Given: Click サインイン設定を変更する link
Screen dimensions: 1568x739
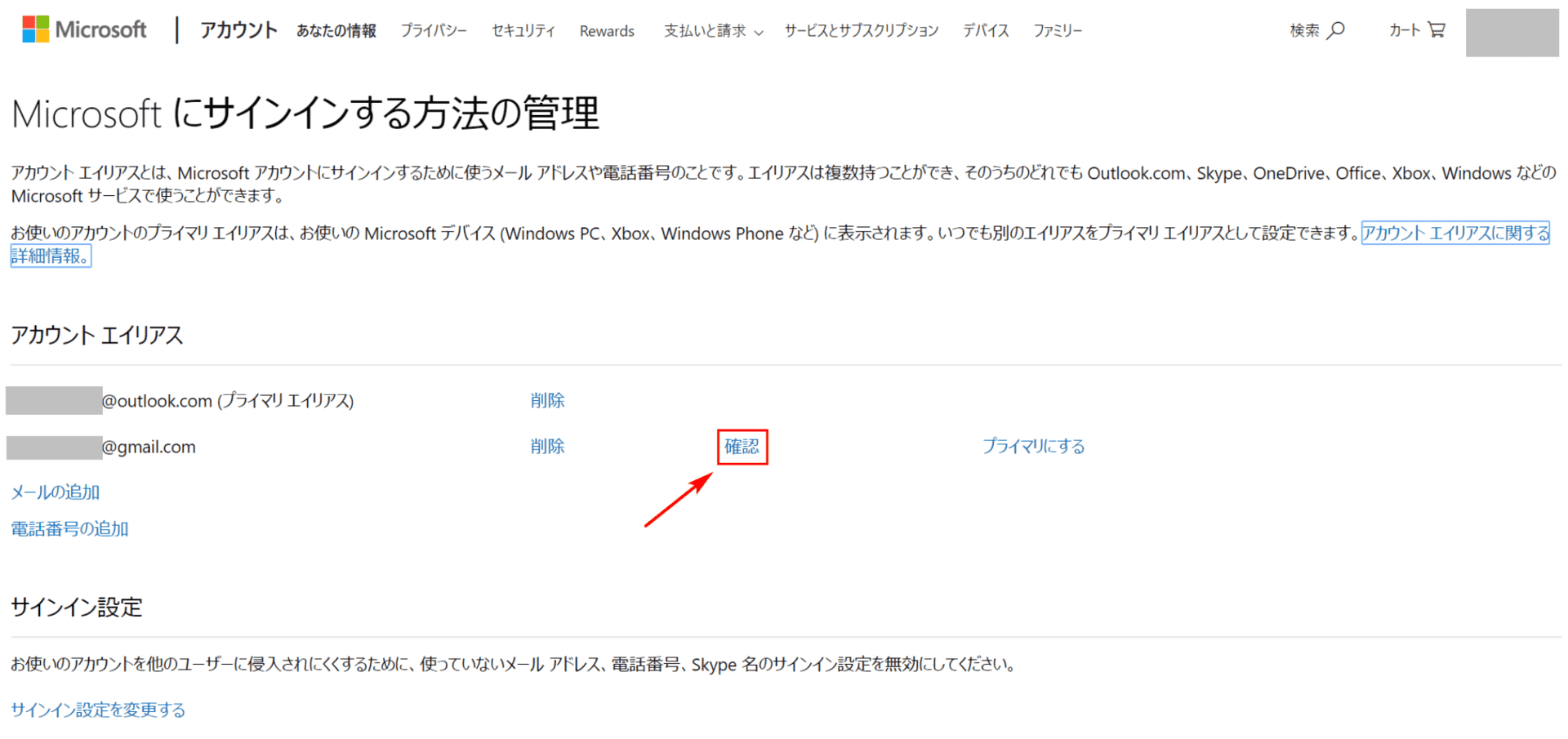Looking at the screenshot, I should [x=98, y=710].
